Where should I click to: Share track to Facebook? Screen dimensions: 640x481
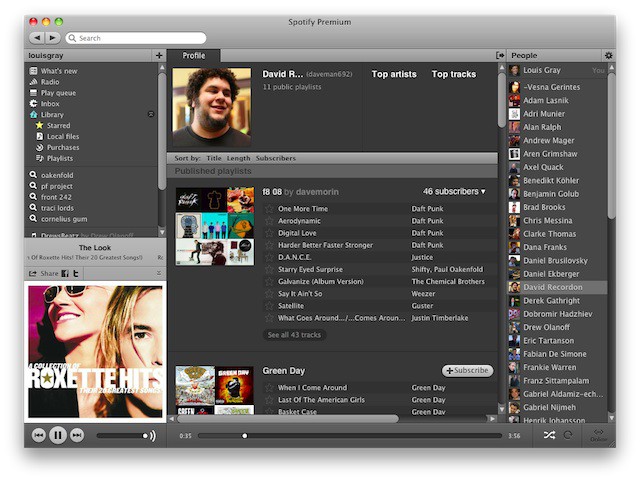point(65,274)
